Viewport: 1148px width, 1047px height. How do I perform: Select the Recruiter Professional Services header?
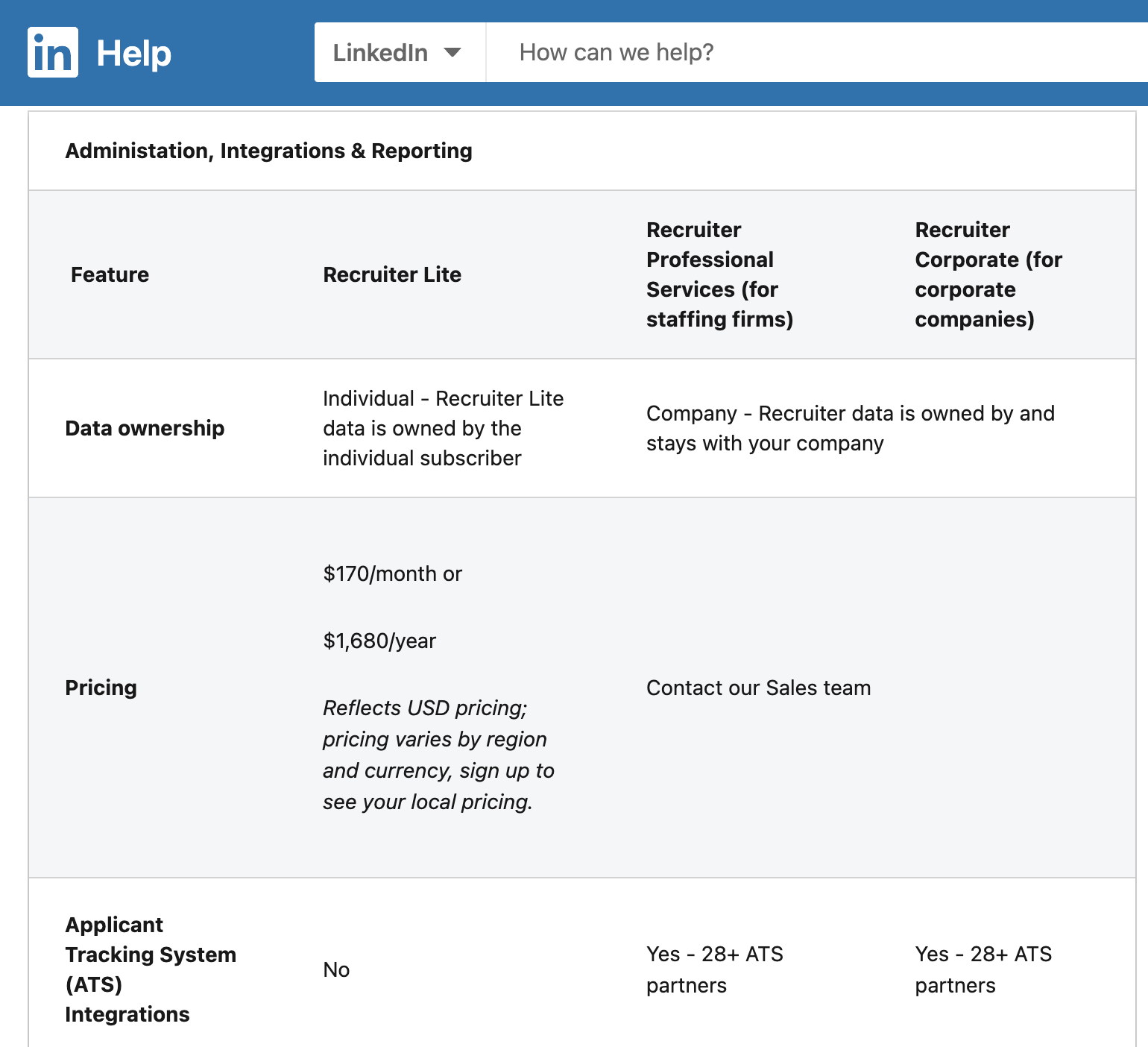[x=719, y=274]
